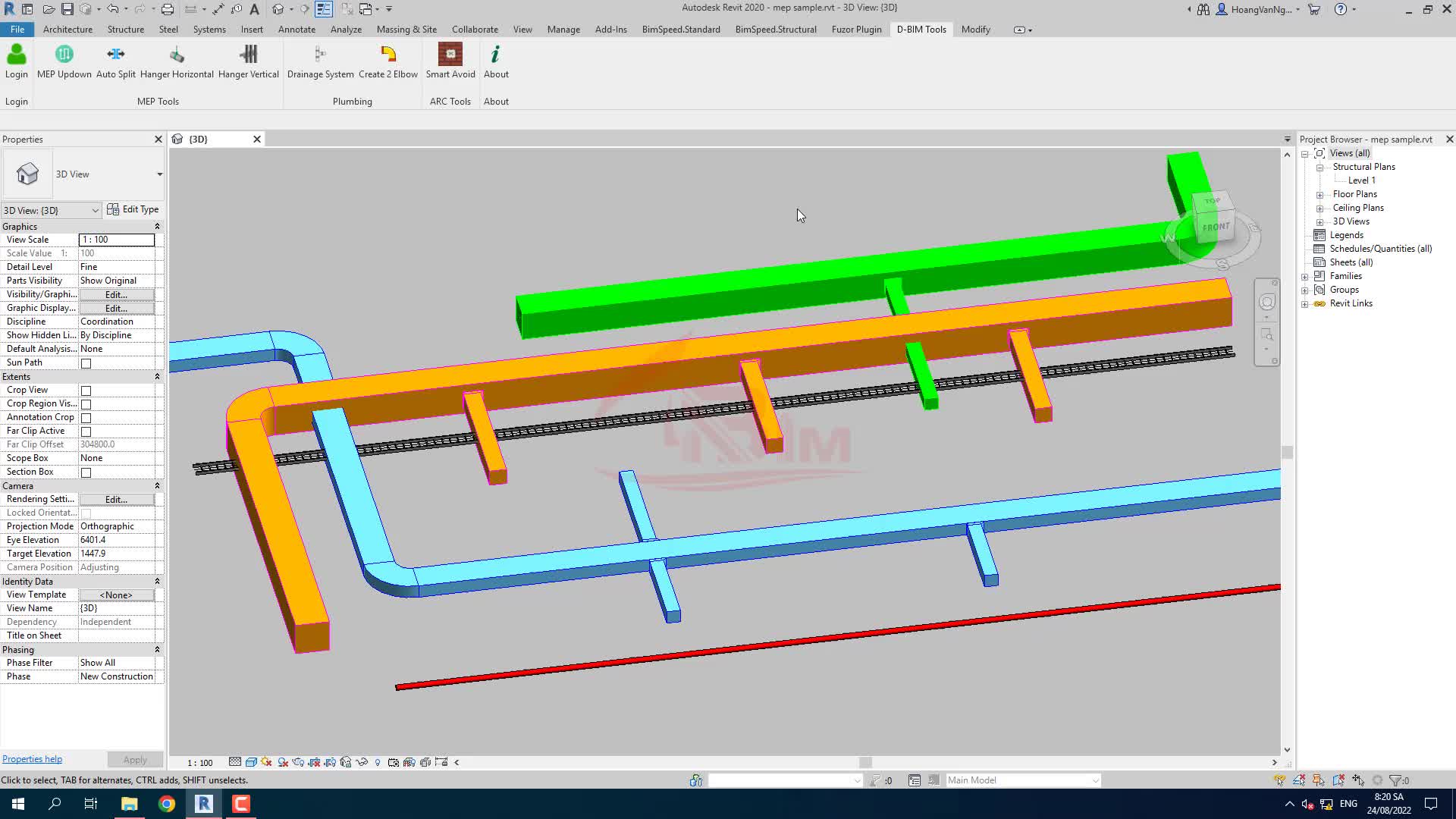Expand the Revit Links tree node
The height and width of the screenshot is (819, 1456).
[x=1305, y=304]
